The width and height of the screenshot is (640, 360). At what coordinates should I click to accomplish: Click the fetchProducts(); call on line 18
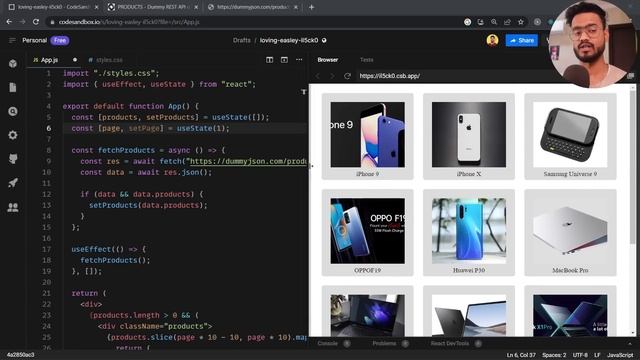[115, 260]
